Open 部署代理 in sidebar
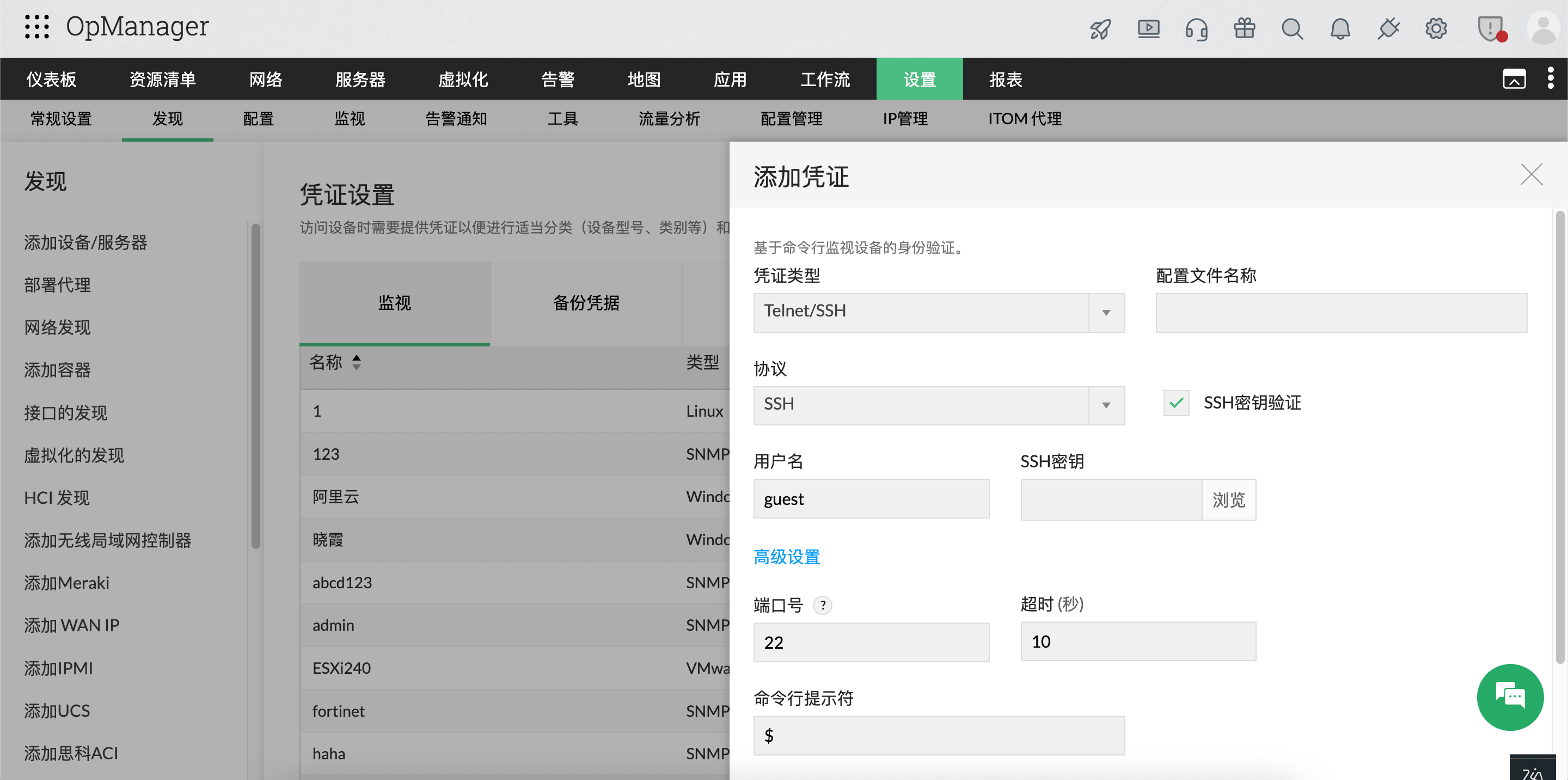This screenshot has height=780, width=1568. click(57, 285)
